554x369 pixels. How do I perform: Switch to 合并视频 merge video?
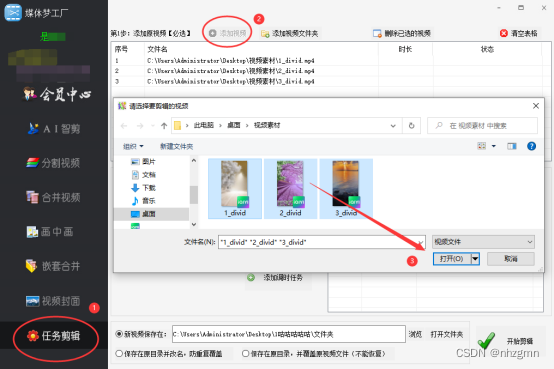click(x=53, y=197)
